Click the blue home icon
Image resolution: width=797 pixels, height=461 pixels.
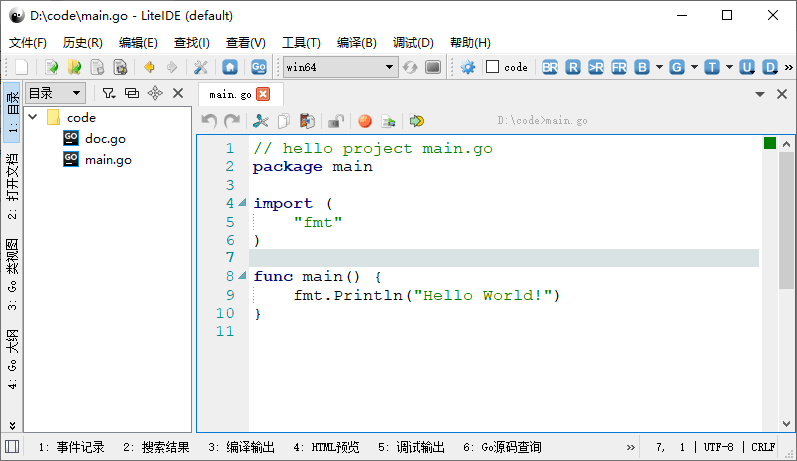[x=230, y=67]
